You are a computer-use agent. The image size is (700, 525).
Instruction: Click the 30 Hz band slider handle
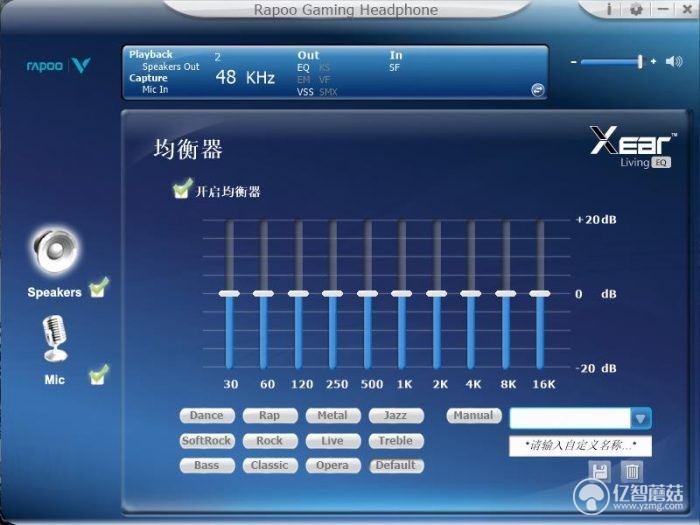pos(229,293)
